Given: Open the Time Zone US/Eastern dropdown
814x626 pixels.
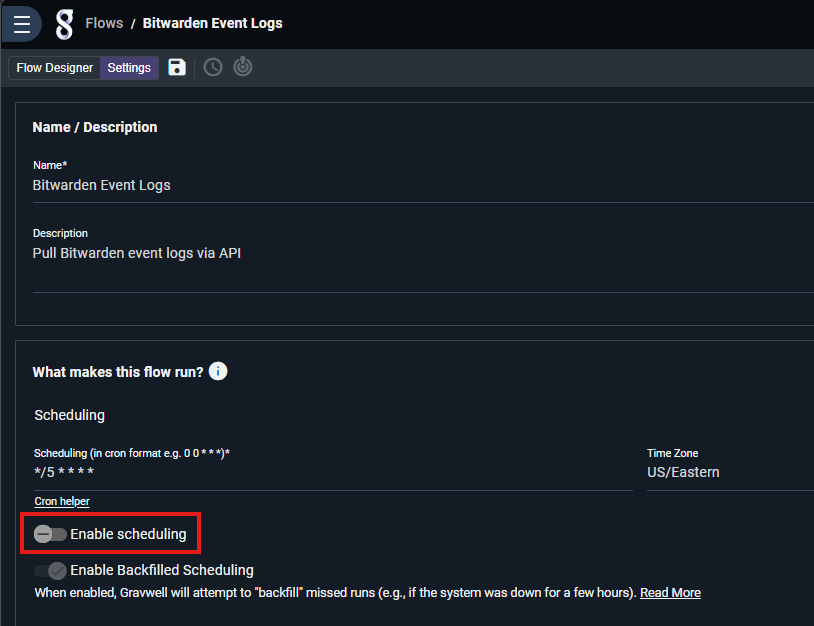Looking at the screenshot, I should click(730, 472).
